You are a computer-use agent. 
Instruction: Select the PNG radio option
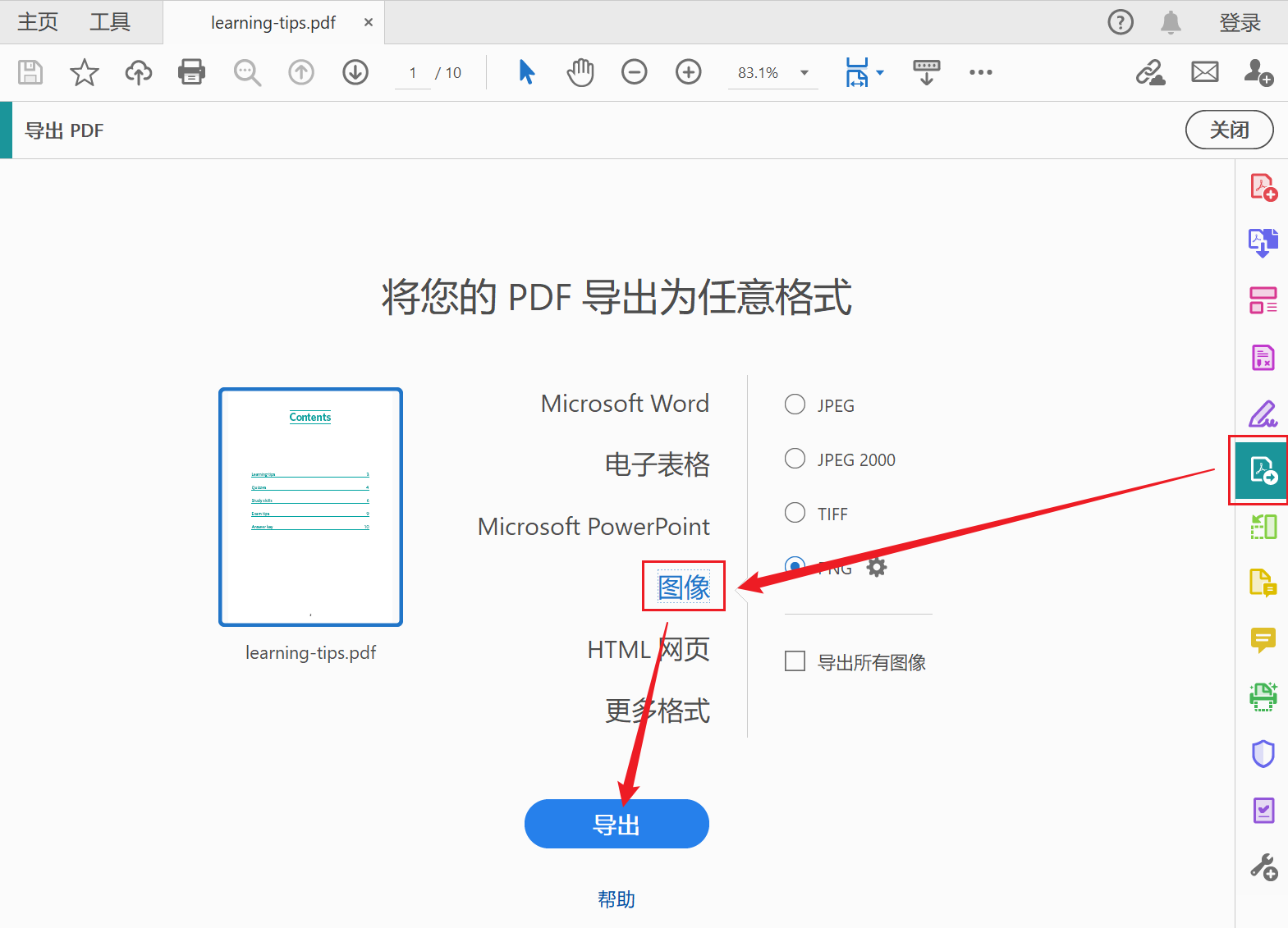click(795, 566)
